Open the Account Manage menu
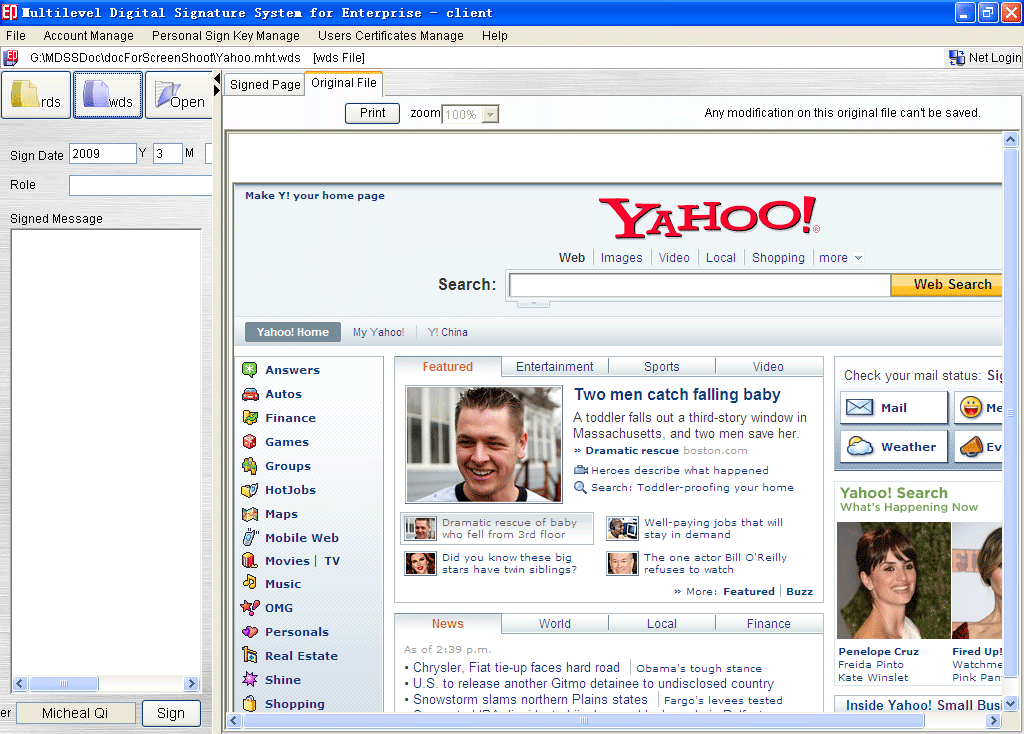Screen dimensions: 1024x734 point(89,36)
